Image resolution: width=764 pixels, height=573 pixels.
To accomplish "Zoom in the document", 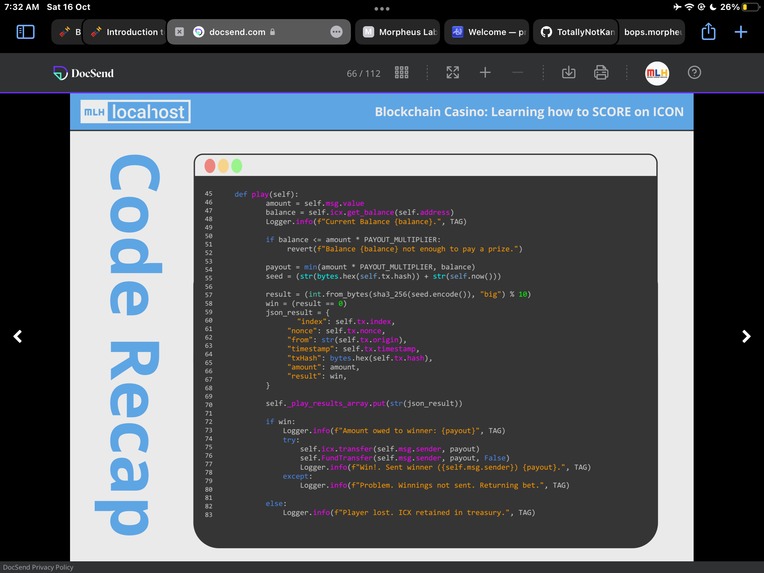I will point(485,73).
